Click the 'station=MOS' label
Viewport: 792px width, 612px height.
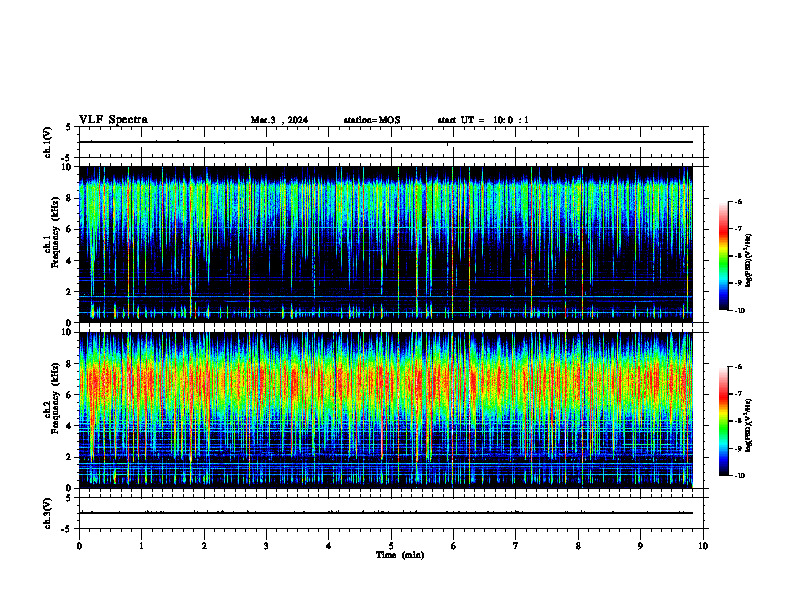tap(372, 120)
